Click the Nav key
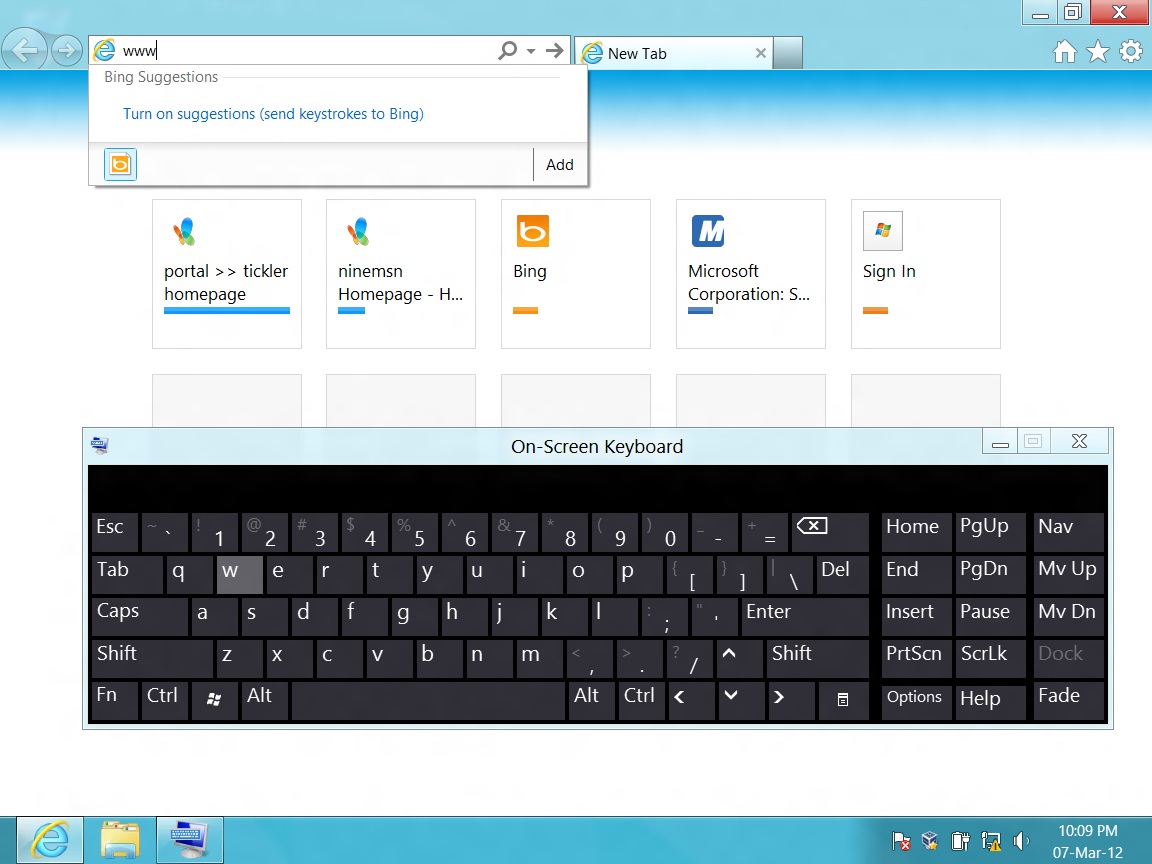Image resolution: width=1152 pixels, height=864 pixels. tap(1068, 533)
